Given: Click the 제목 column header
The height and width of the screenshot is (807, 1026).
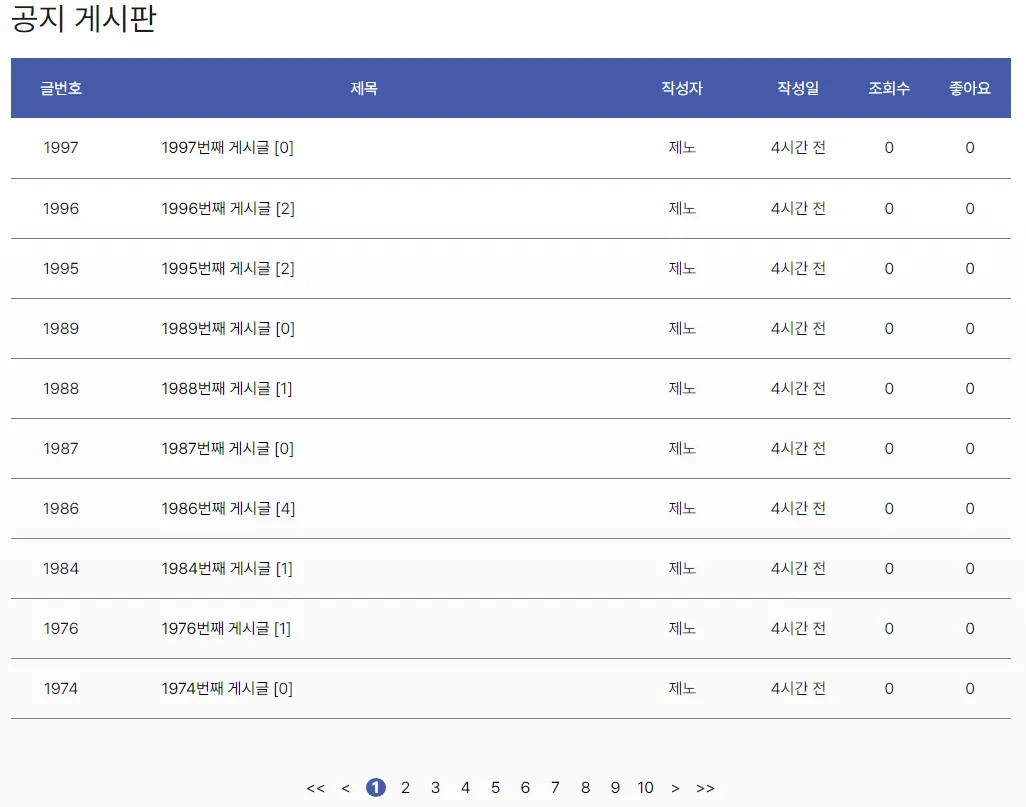Looking at the screenshot, I should click(364, 88).
